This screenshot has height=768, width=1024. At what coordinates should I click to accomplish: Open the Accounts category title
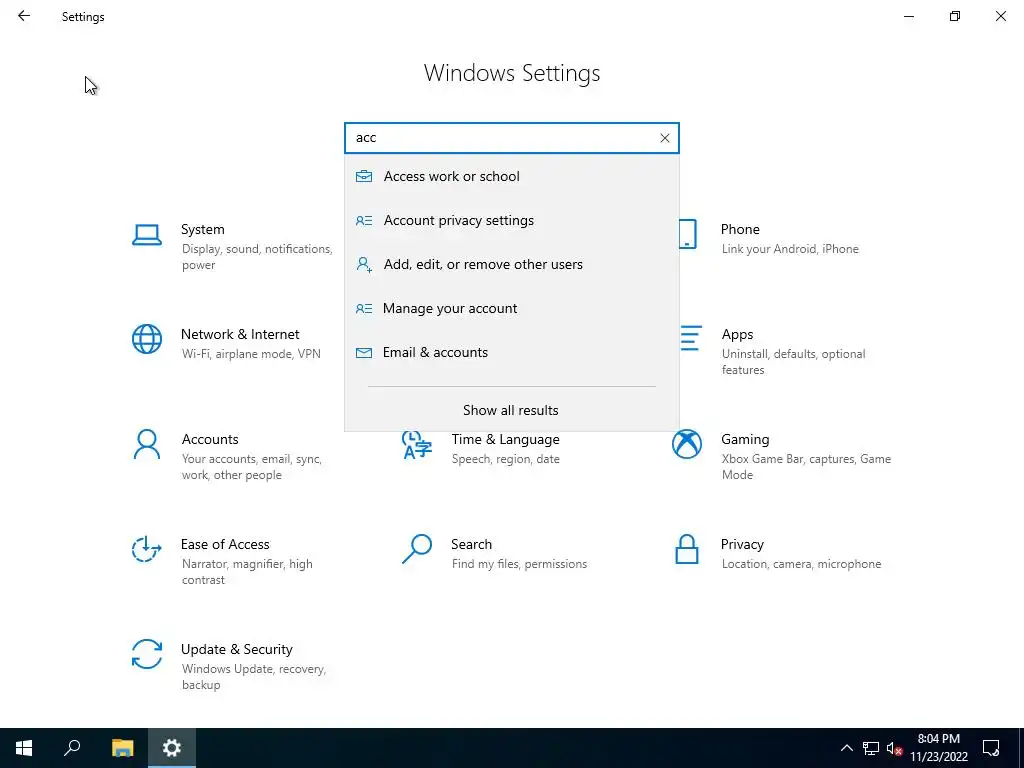(210, 439)
